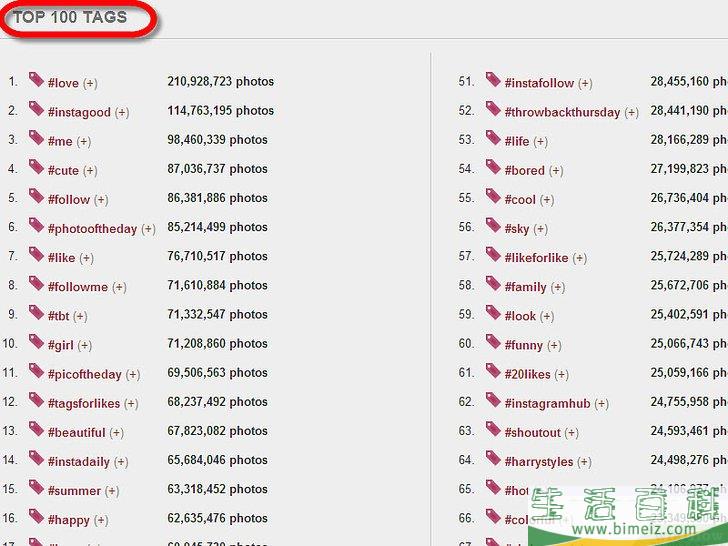728x546 pixels.
Task: Open the #happy hashtag link
Action: point(68,520)
